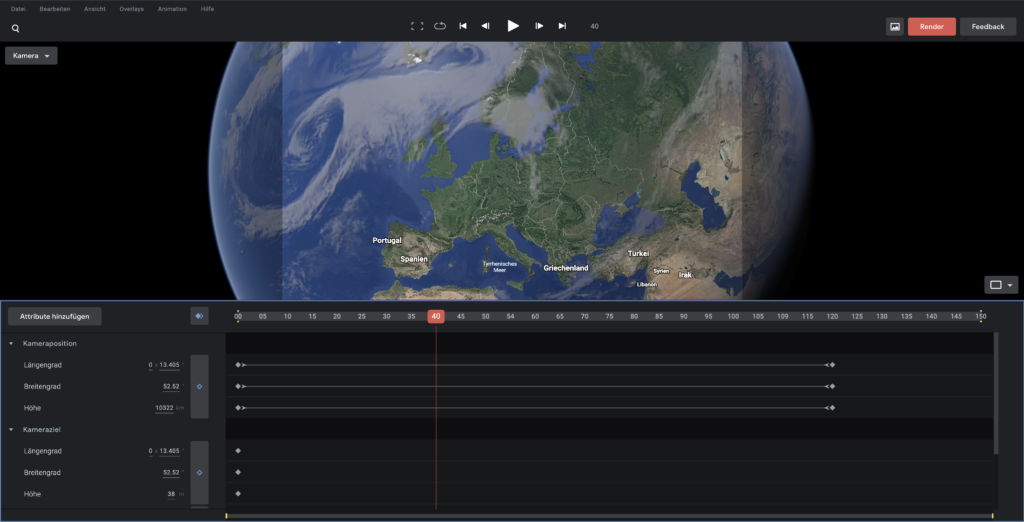Select keyframe on Kameraziel Breitengrad track
1024x522 pixels.
238,472
